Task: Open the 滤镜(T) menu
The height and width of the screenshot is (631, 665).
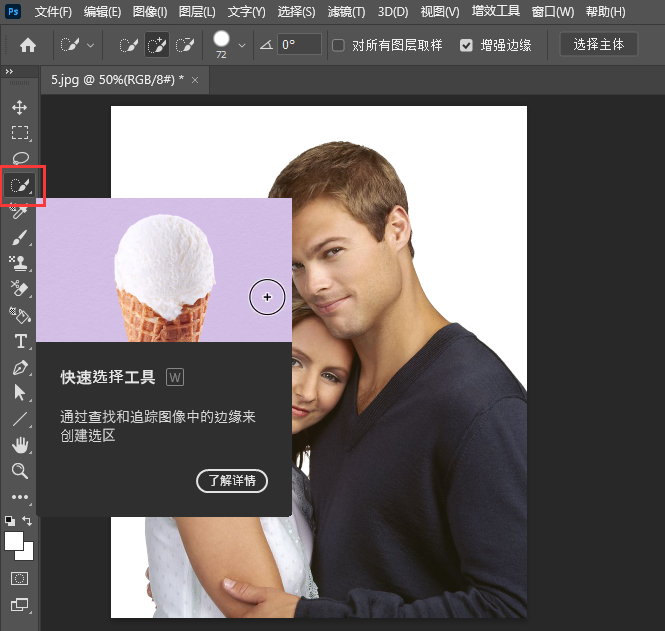Action: pyautogui.click(x=346, y=12)
